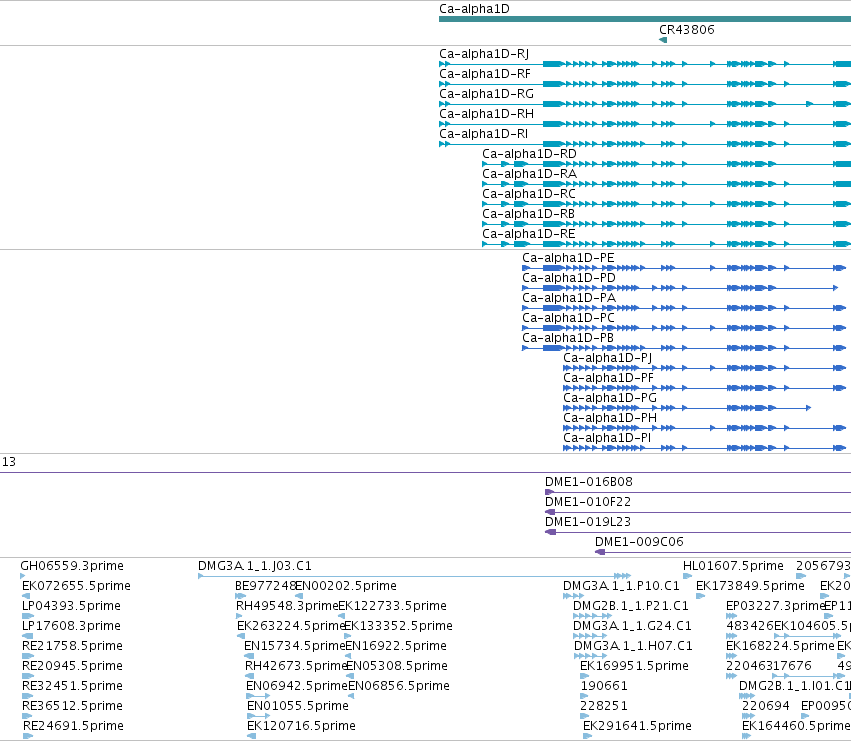
Task: Click EST RH49548.3prime
Action: 287,606
